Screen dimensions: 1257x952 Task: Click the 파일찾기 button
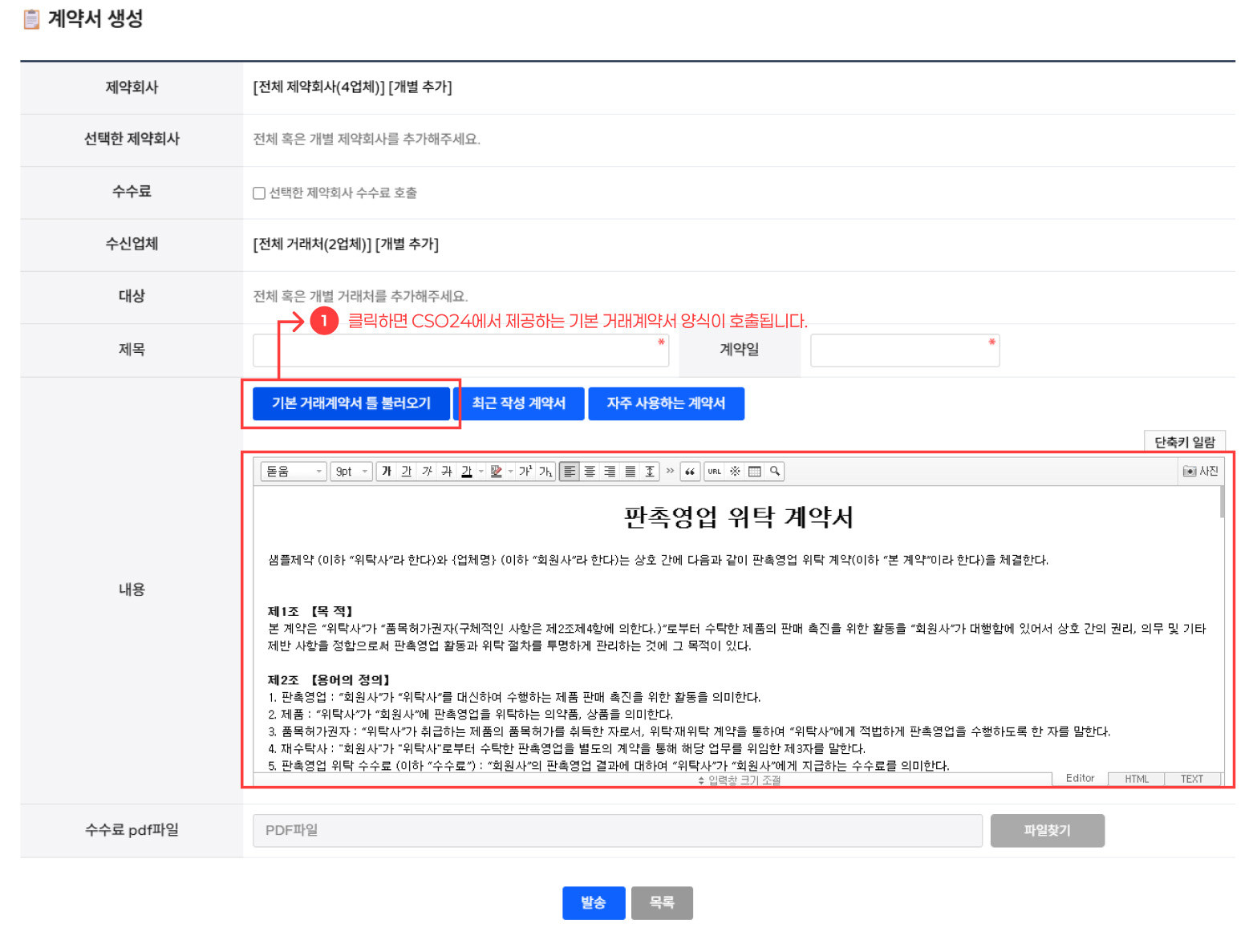coord(1047,831)
